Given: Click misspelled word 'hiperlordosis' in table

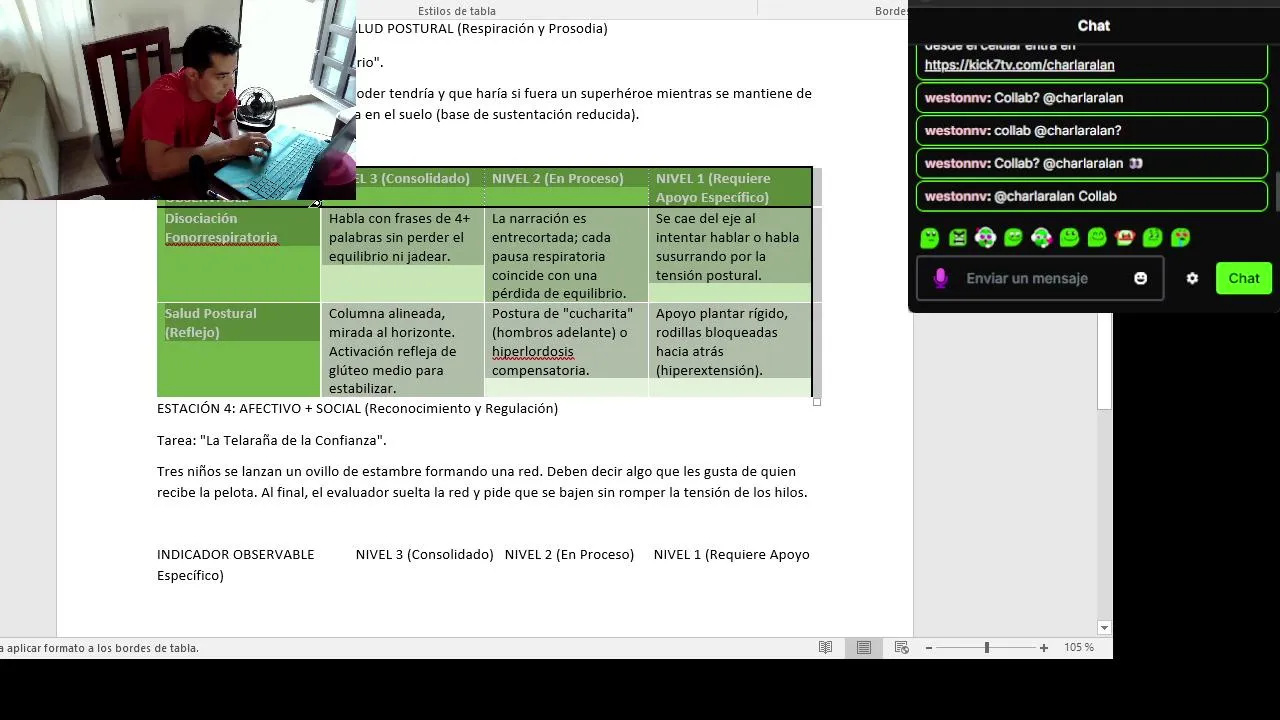Looking at the screenshot, I should (532, 352).
